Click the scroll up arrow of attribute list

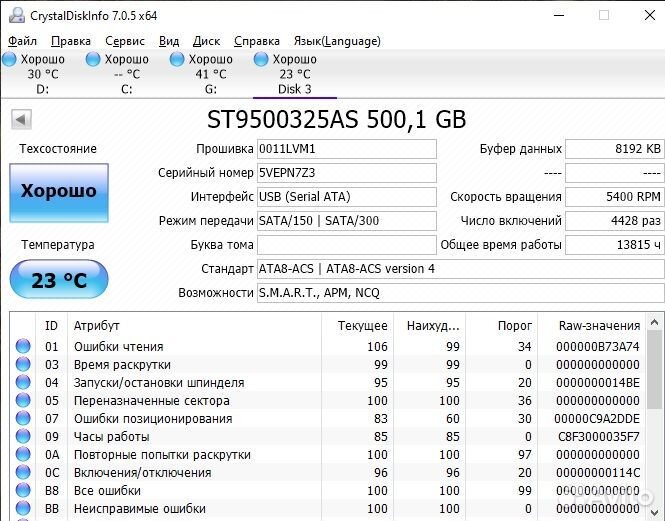pyautogui.click(x=654, y=322)
